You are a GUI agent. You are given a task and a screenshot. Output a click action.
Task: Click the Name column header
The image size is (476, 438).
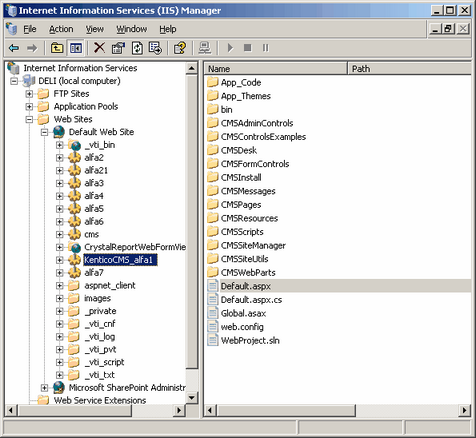click(276, 69)
